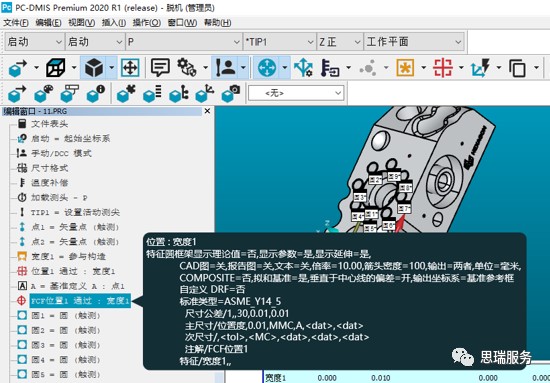Click the cube with info badge icon
This screenshot has width=550, height=383.
tap(96, 93)
